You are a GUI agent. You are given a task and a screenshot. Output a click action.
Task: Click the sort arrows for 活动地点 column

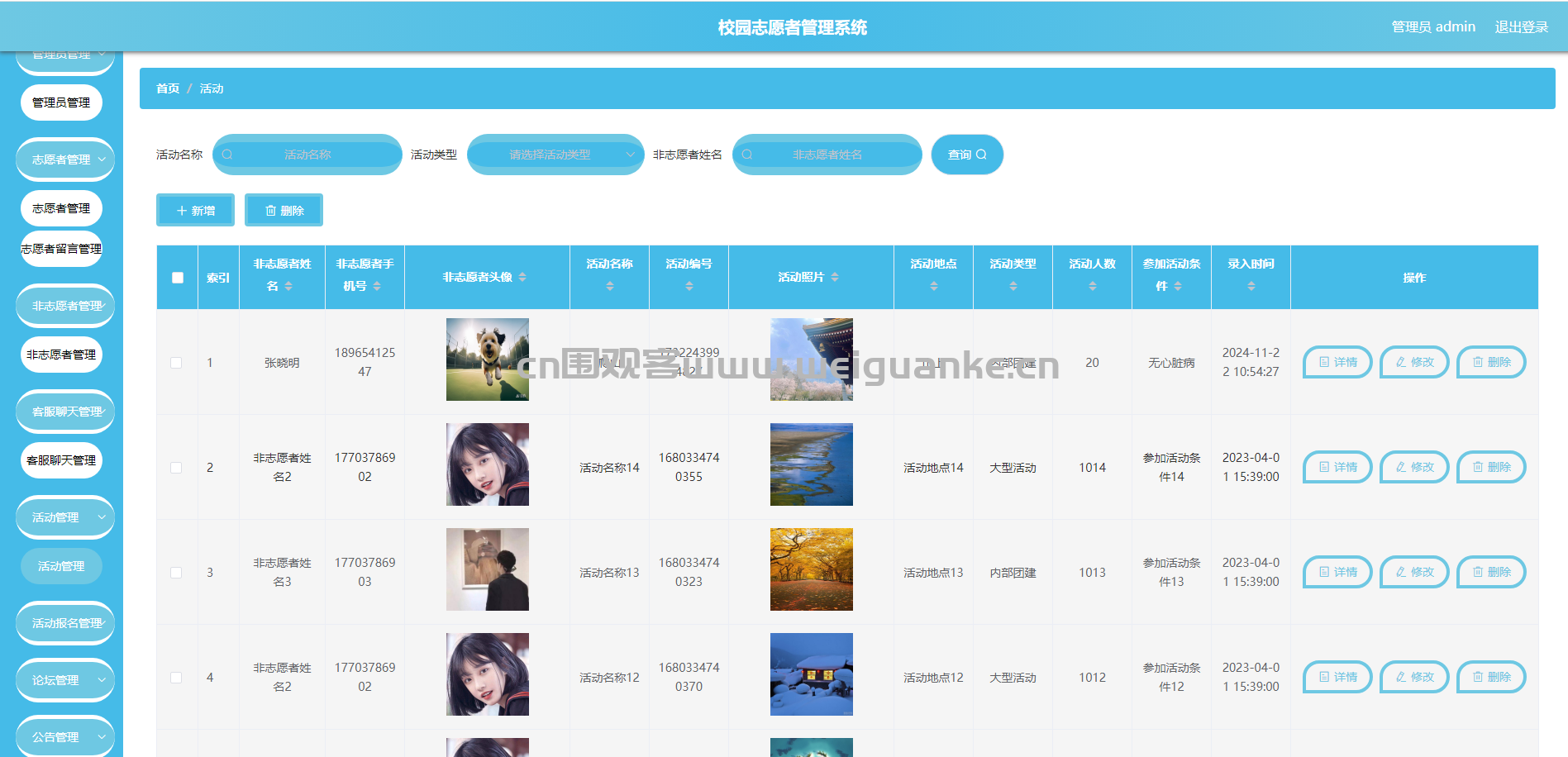pyautogui.click(x=934, y=286)
